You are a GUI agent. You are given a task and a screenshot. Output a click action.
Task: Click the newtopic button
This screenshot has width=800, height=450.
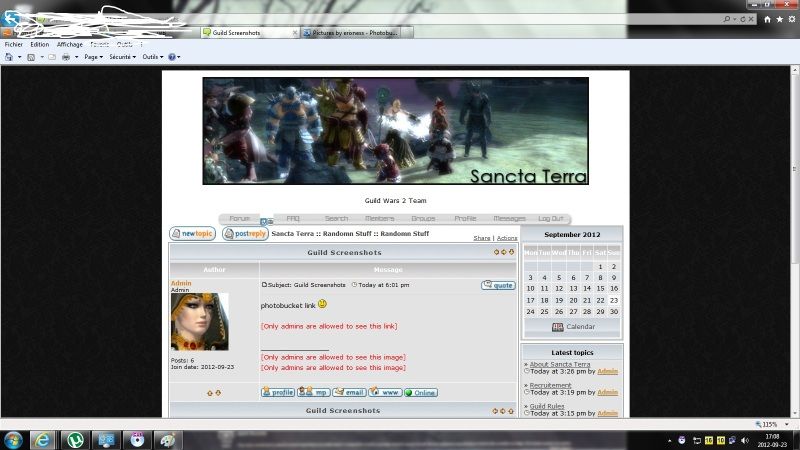[x=192, y=234]
